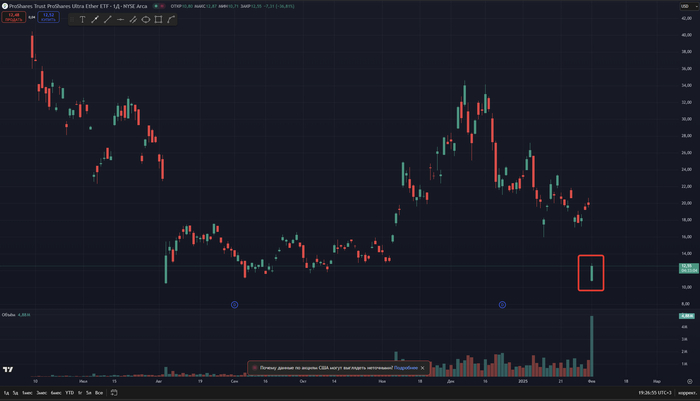Click the spread value between sell and buy
Image resolution: width=700 pixels, height=401 pixels.
[x=32, y=17]
